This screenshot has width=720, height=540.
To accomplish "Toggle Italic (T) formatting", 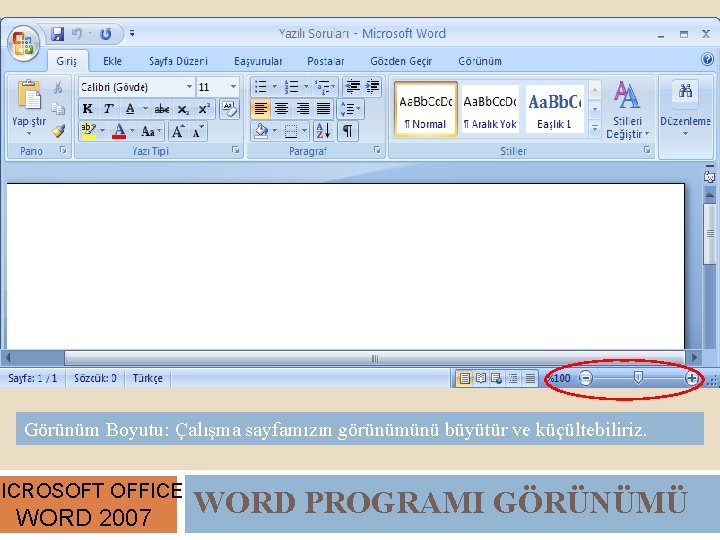I will pos(108,109).
